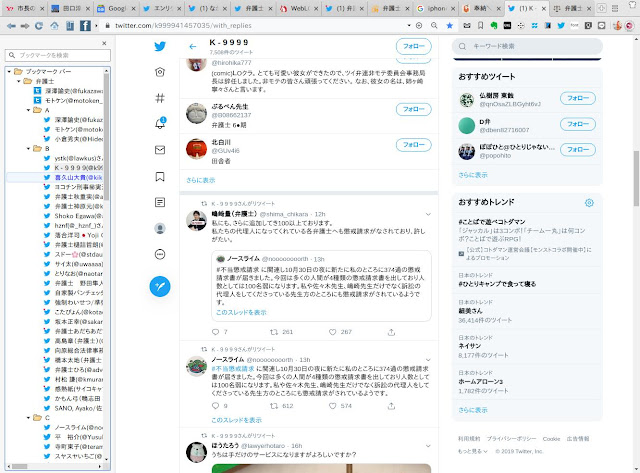Open Twitter more options circle icon

pyautogui.click(x=160, y=254)
